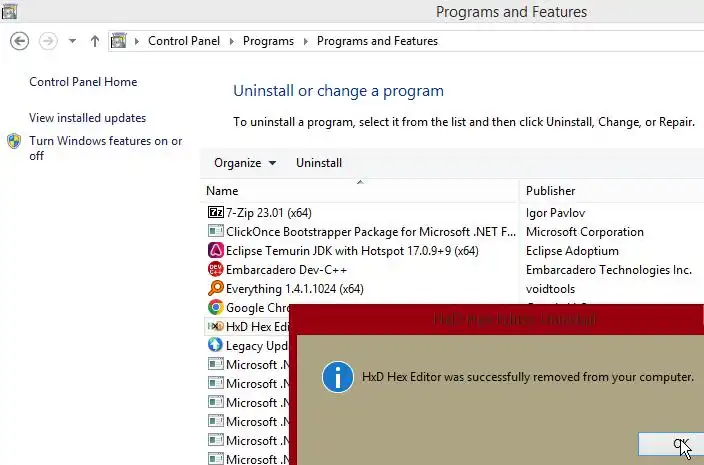Select the voidtools publisher cell
The image size is (704, 465).
550,289
